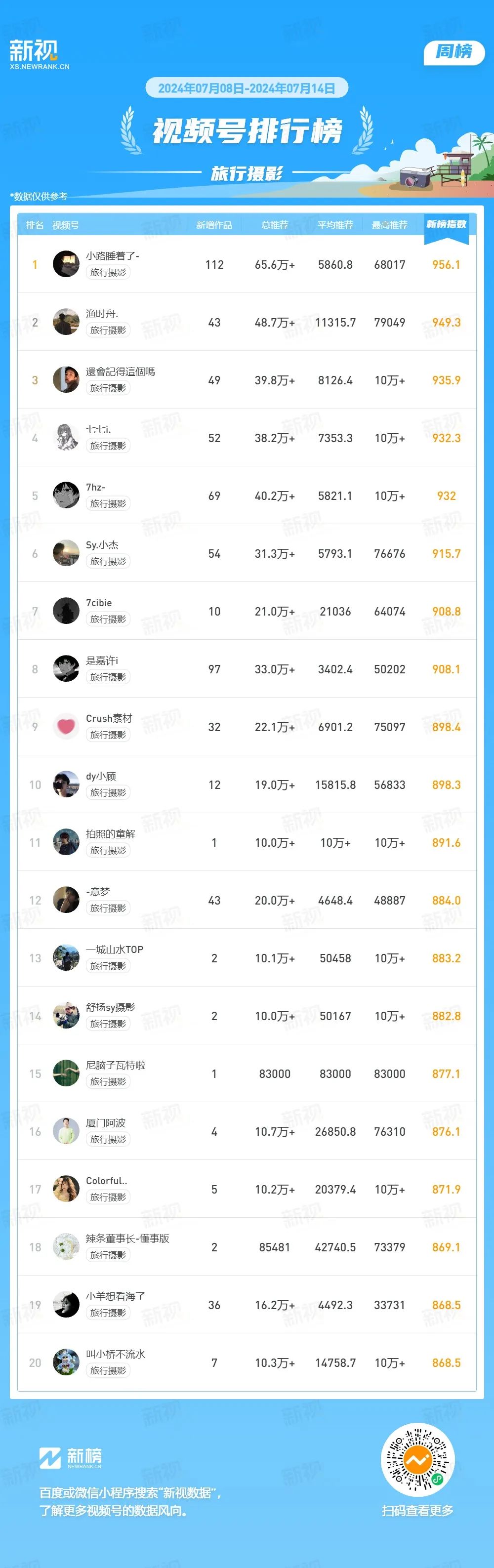
Task: Click the 新增作品 column header
Action: pyautogui.click(x=214, y=225)
